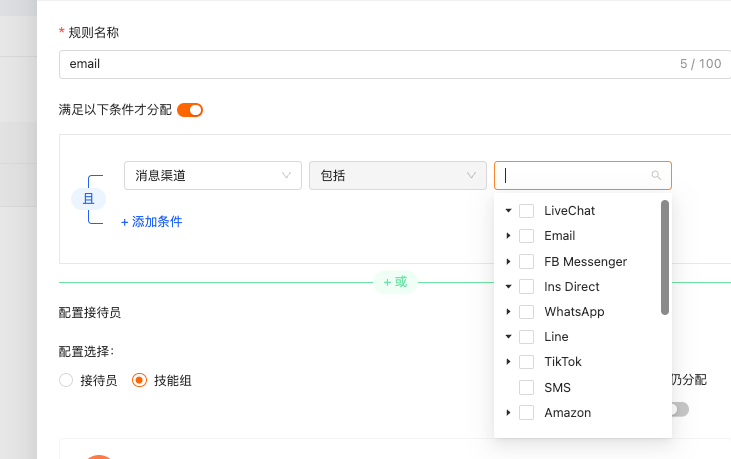This screenshot has height=459, width=731.
Task: Expand the FB Messenger tree arrow
Action: click(x=508, y=261)
